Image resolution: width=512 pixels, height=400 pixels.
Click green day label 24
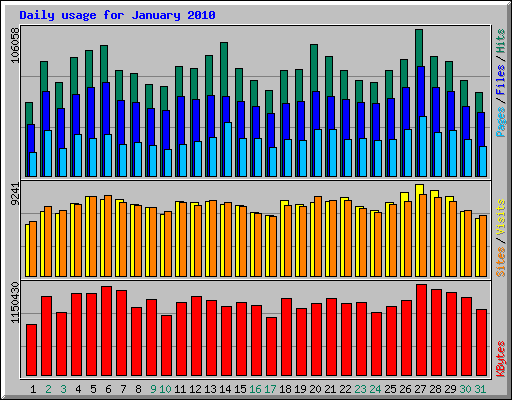[x=375, y=389]
